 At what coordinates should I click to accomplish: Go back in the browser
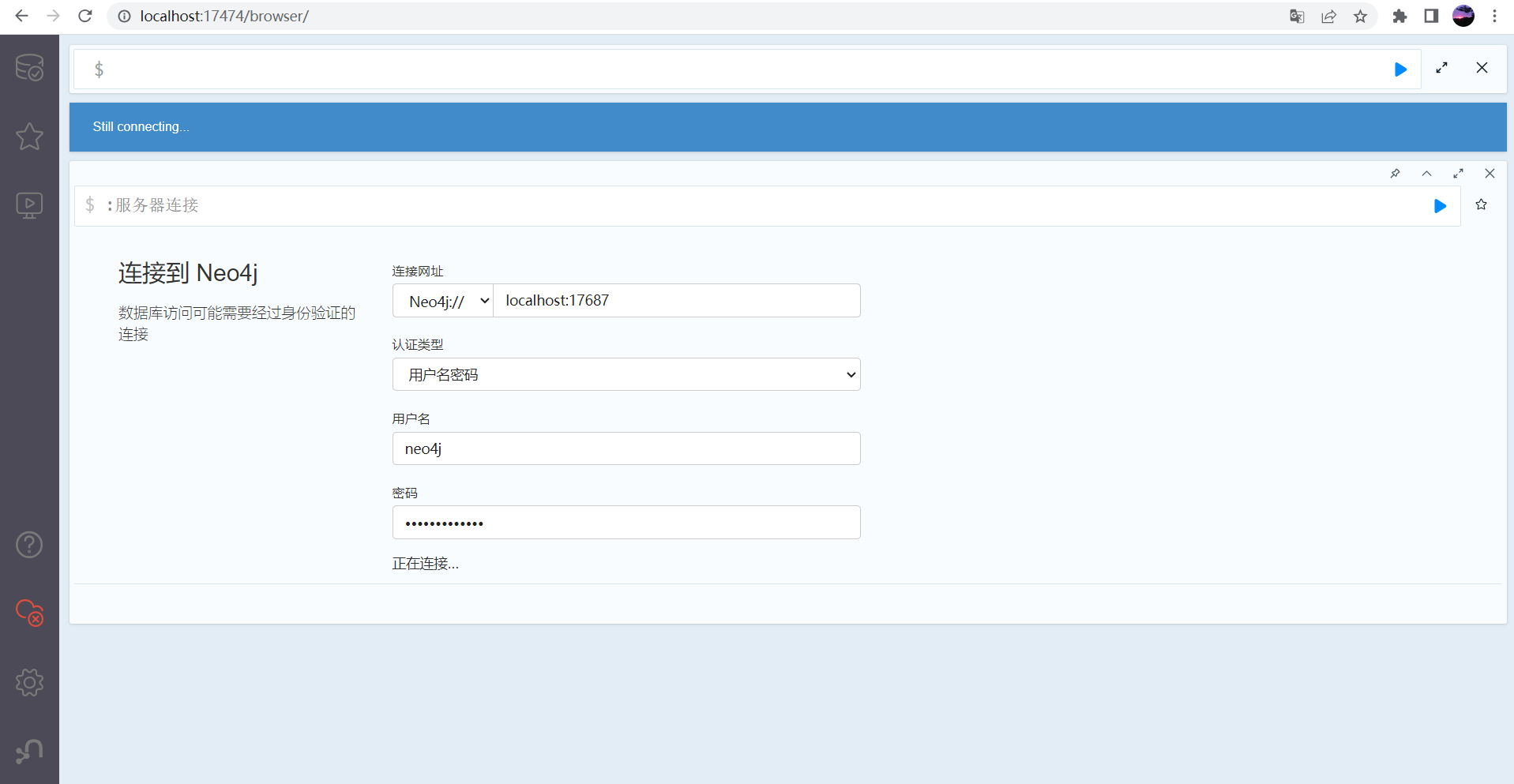click(x=21, y=16)
